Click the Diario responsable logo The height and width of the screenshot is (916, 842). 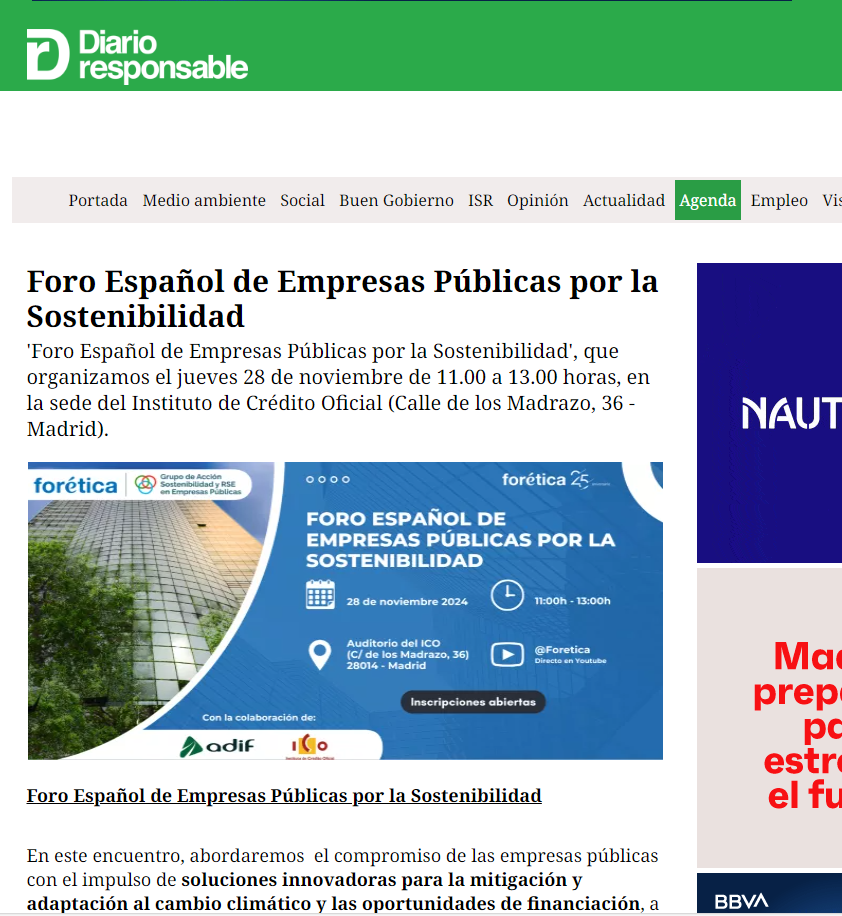137,54
